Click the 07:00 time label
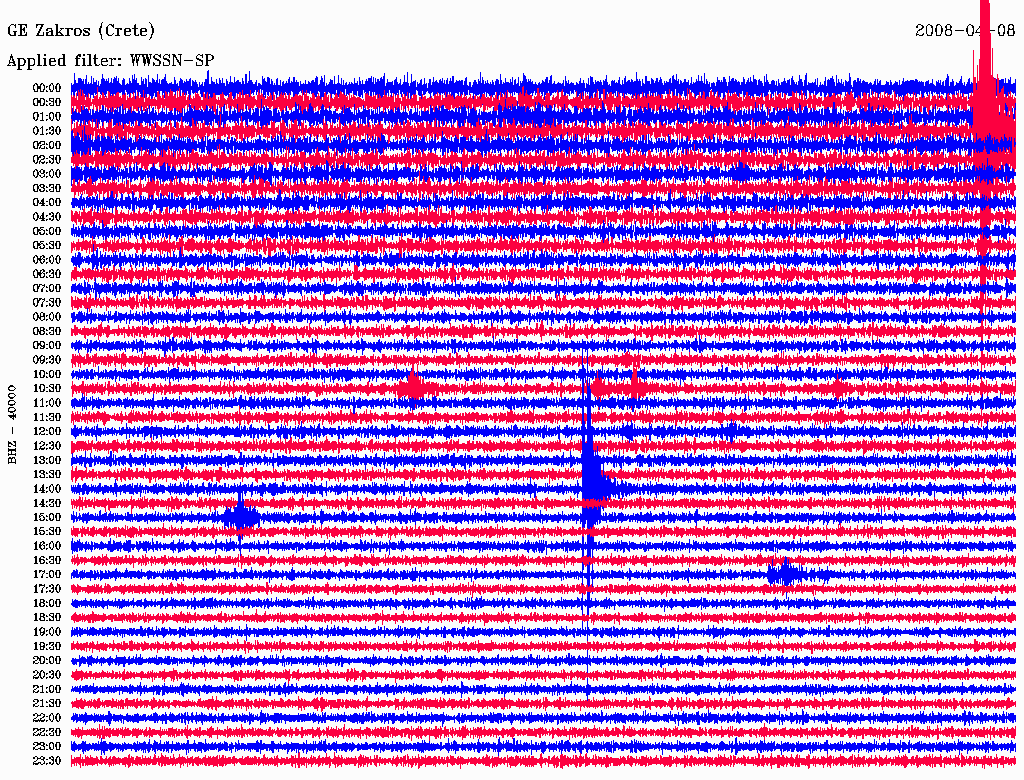1024x780 pixels. 47,288
